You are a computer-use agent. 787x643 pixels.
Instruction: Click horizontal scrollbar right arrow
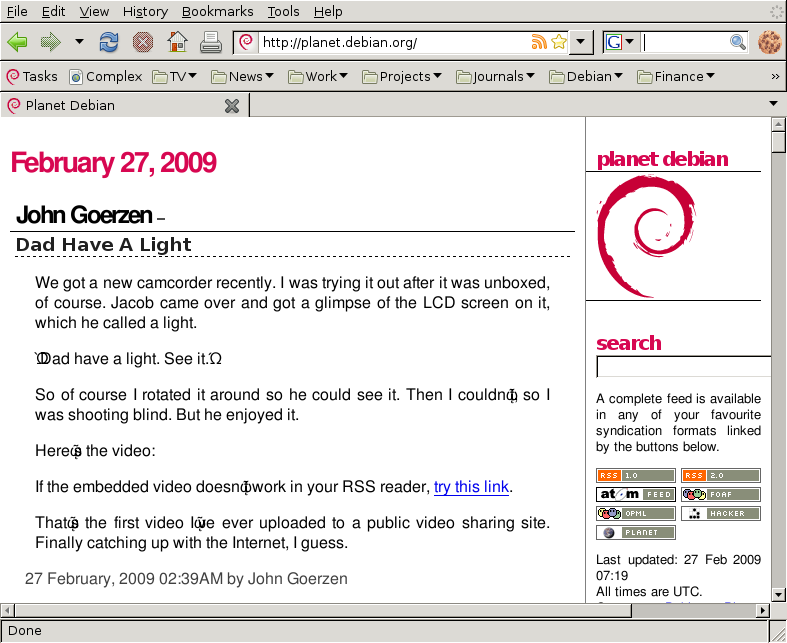(x=763, y=610)
